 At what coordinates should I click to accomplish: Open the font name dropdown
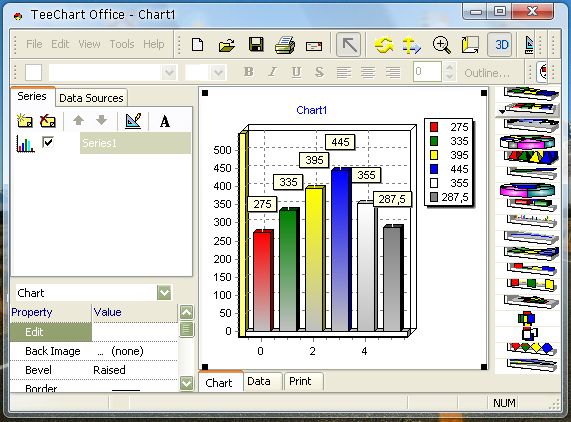(x=169, y=72)
